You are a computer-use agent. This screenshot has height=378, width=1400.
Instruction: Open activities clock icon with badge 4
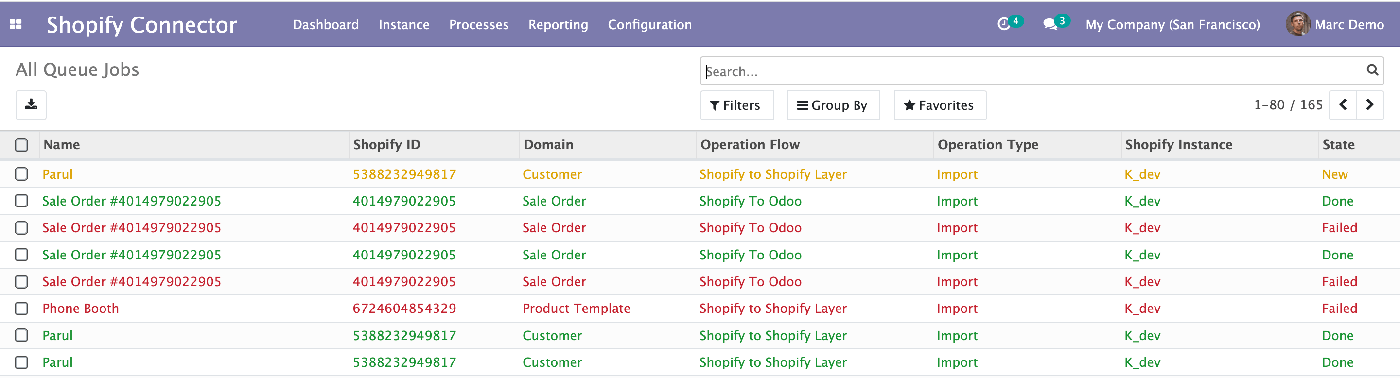click(1009, 24)
